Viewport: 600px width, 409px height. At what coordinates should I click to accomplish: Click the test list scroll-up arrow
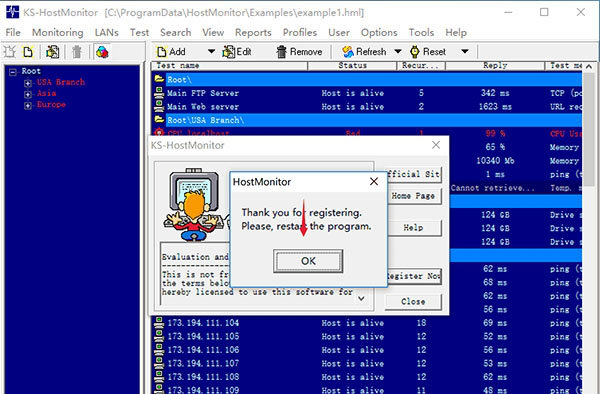[589, 66]
